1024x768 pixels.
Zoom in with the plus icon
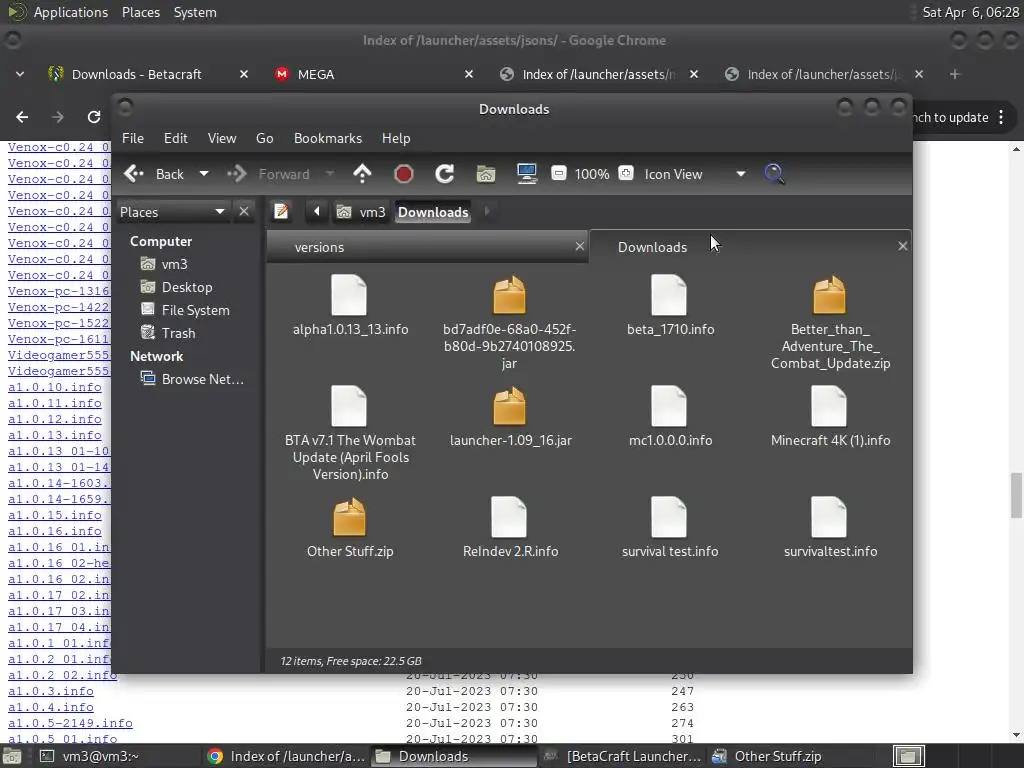click(x=626, y=173)
